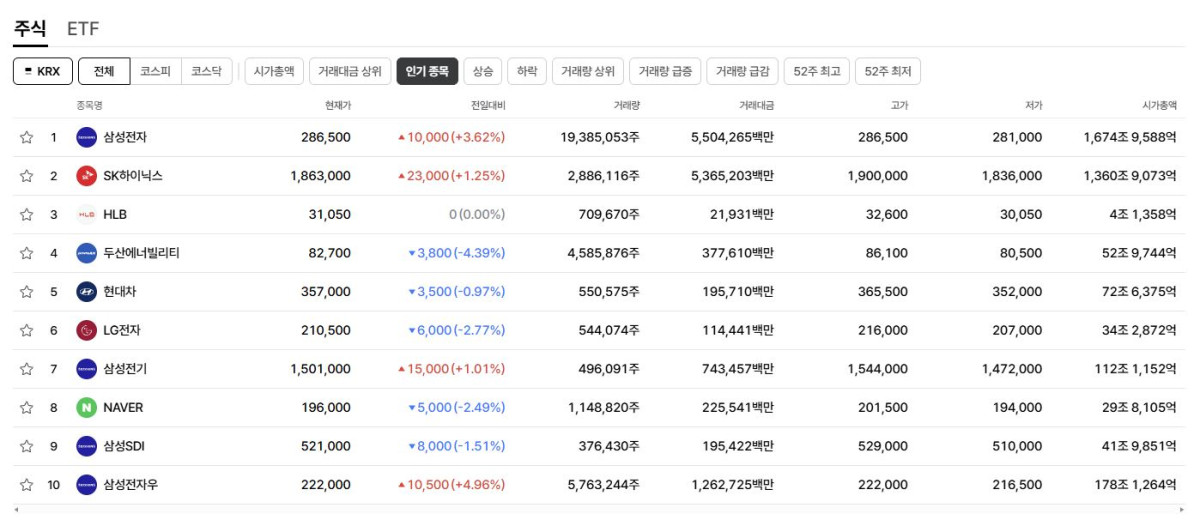The height and width of the screenshot is (526, 1200).
Task: Click the 두산에너빌리티 logo icon
Action: click(86, 253)
